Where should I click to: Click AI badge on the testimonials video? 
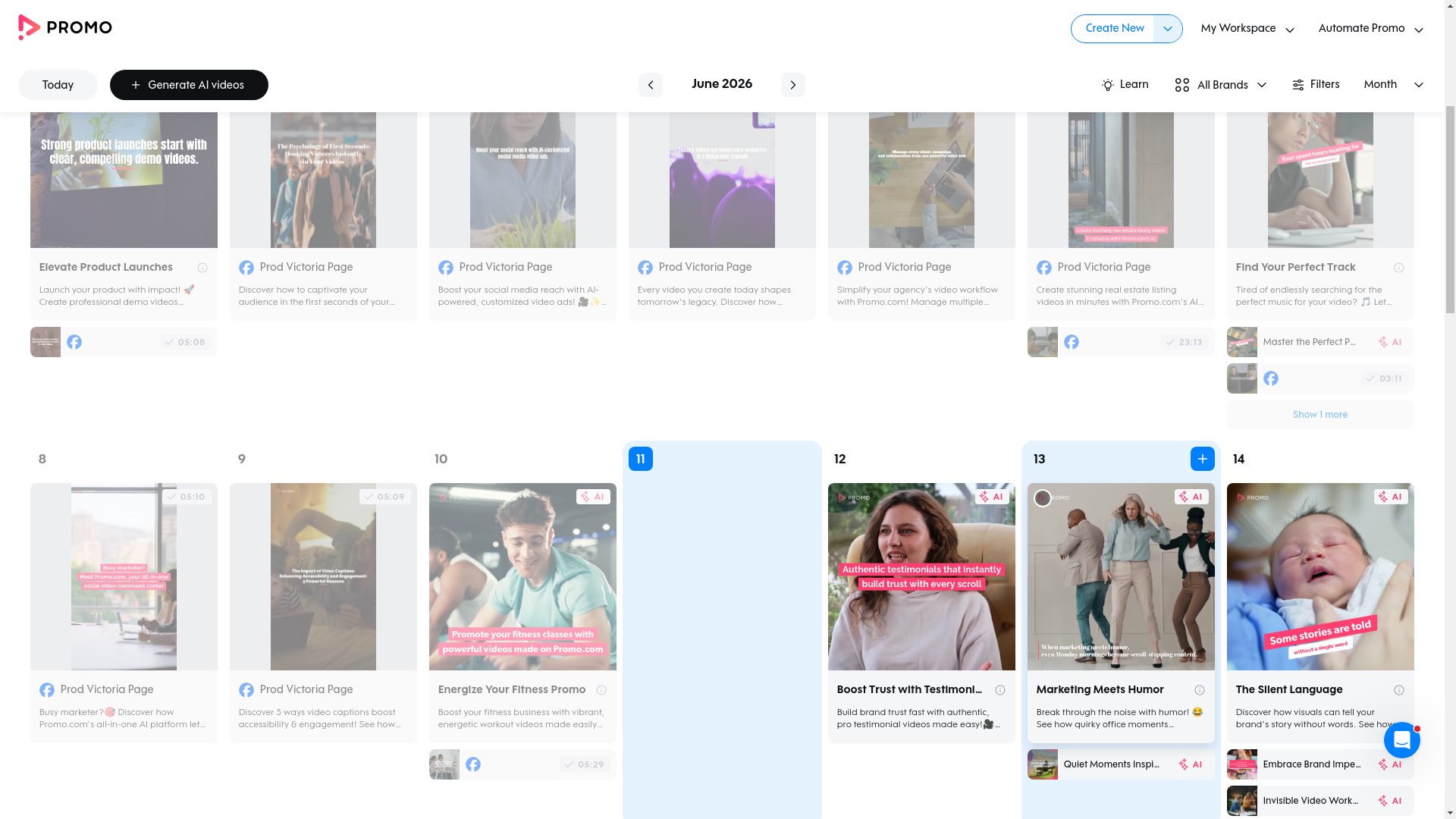pos(992,497)
